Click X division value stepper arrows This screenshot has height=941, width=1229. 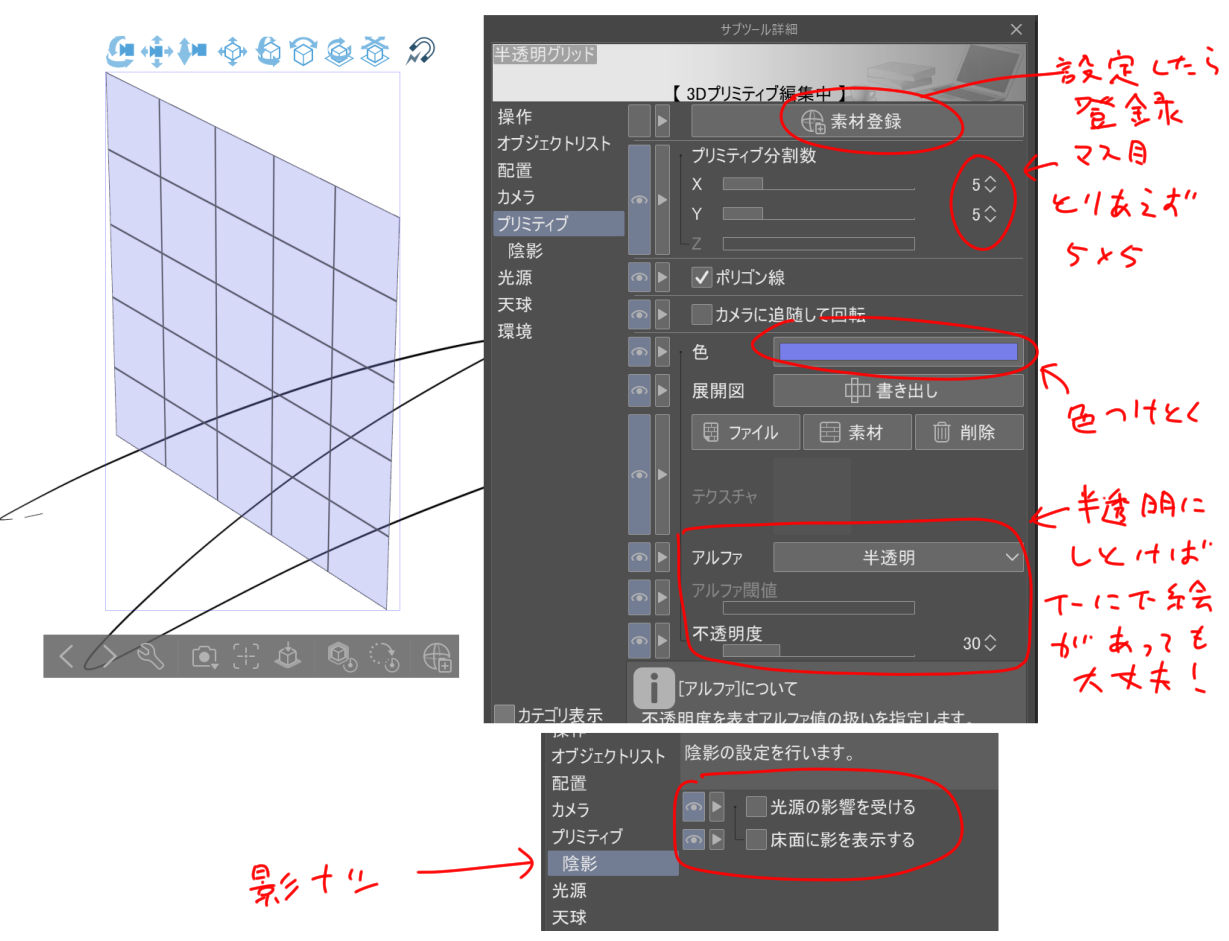[x=991, y=185]
